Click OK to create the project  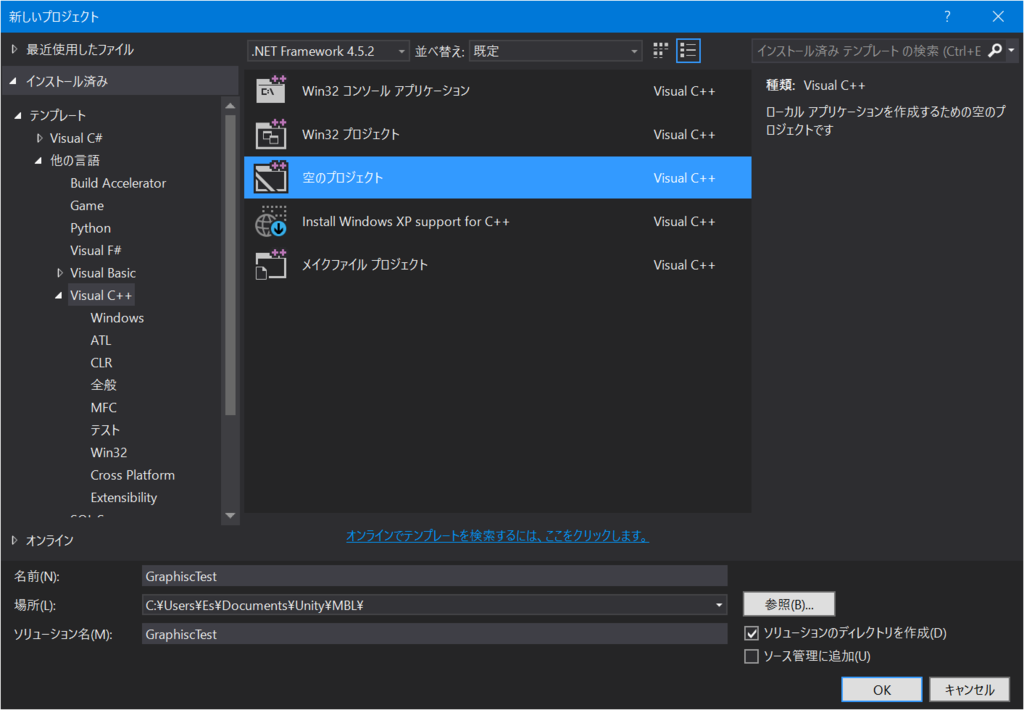coord(882,690)
